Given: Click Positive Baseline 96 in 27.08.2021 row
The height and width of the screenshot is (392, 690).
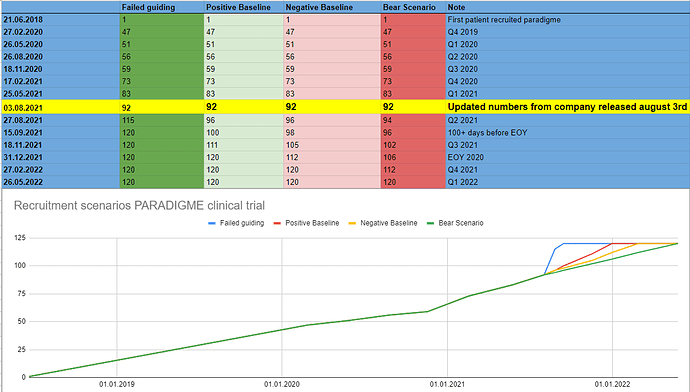Looking at the screenshot, I should (243, 120).
